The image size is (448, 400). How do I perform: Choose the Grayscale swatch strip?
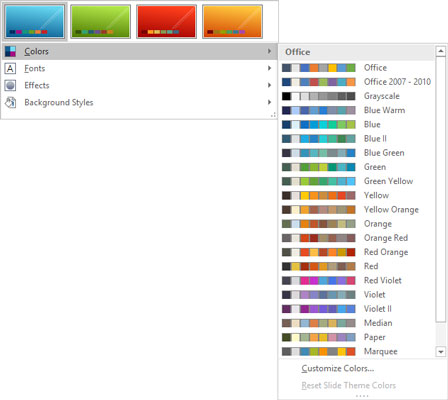point(319,96)
